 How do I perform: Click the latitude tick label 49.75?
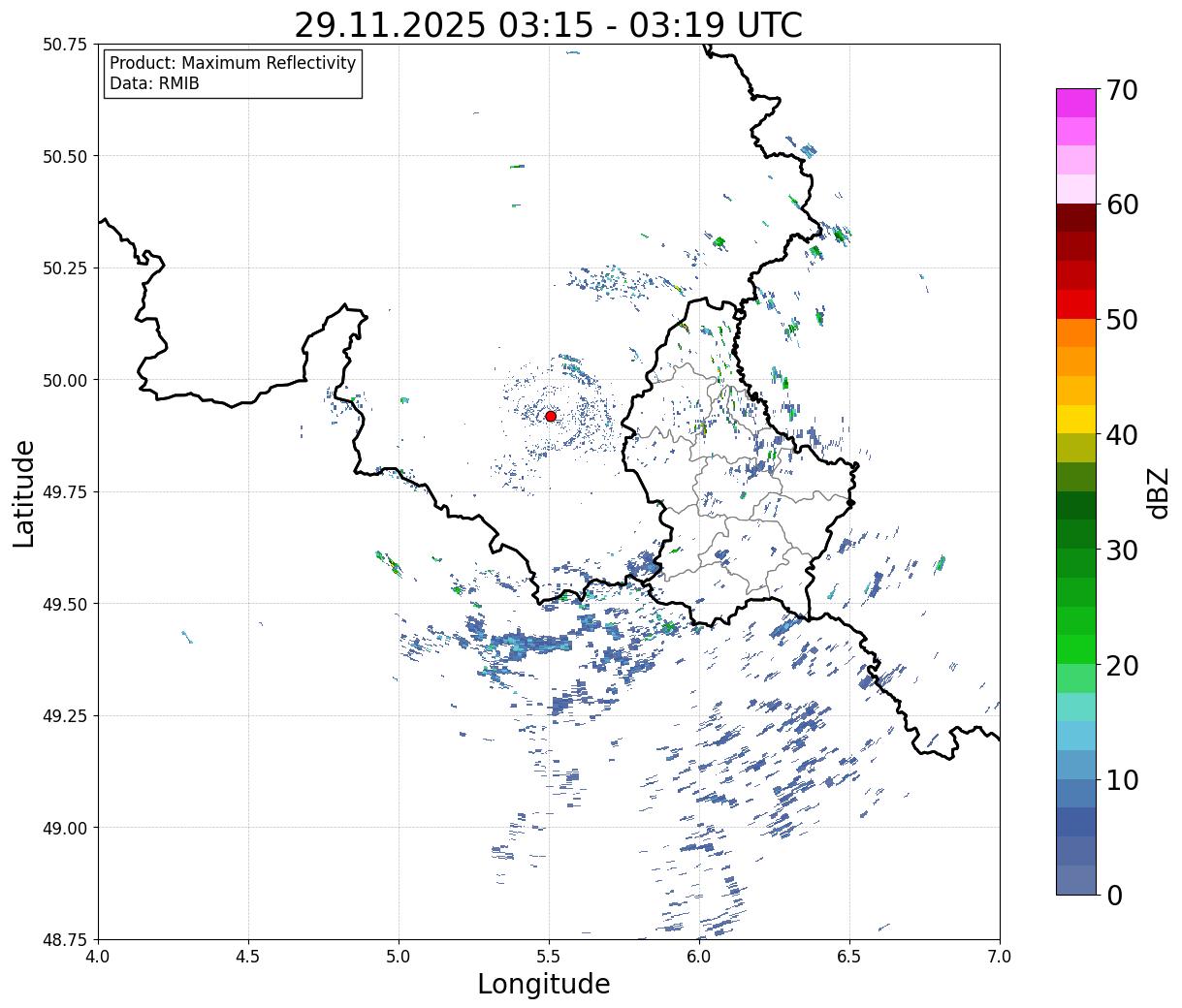click(65, 492)
